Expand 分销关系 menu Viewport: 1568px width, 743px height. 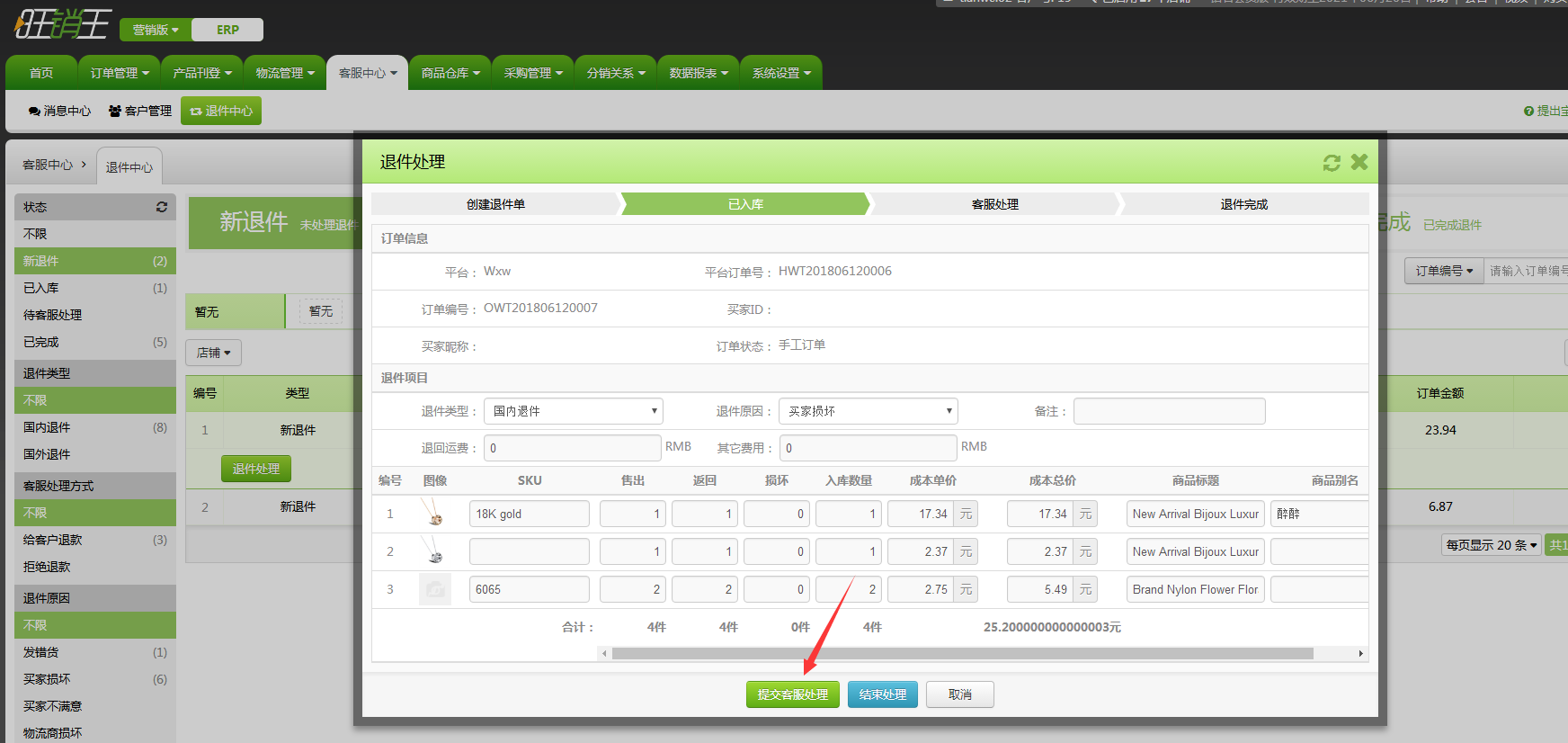click(616, 73)
